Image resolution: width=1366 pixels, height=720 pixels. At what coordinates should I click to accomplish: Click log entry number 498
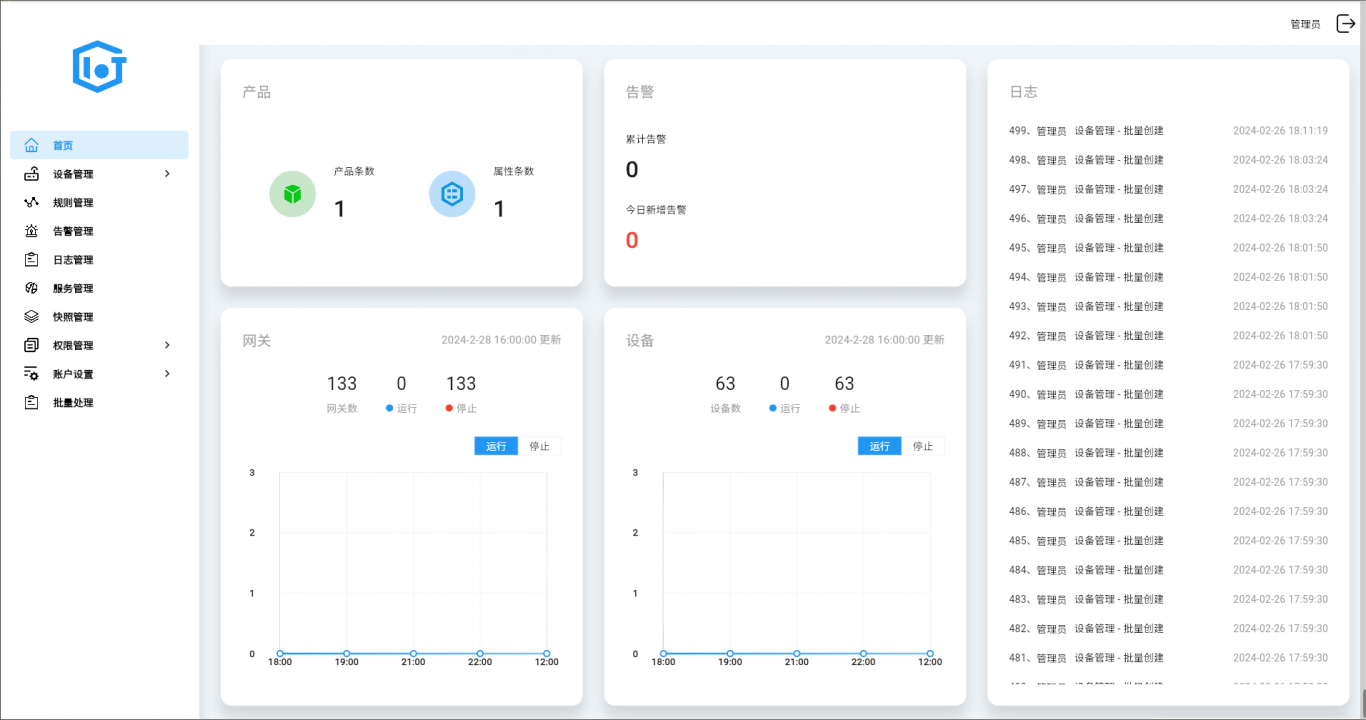(1169, 160)
